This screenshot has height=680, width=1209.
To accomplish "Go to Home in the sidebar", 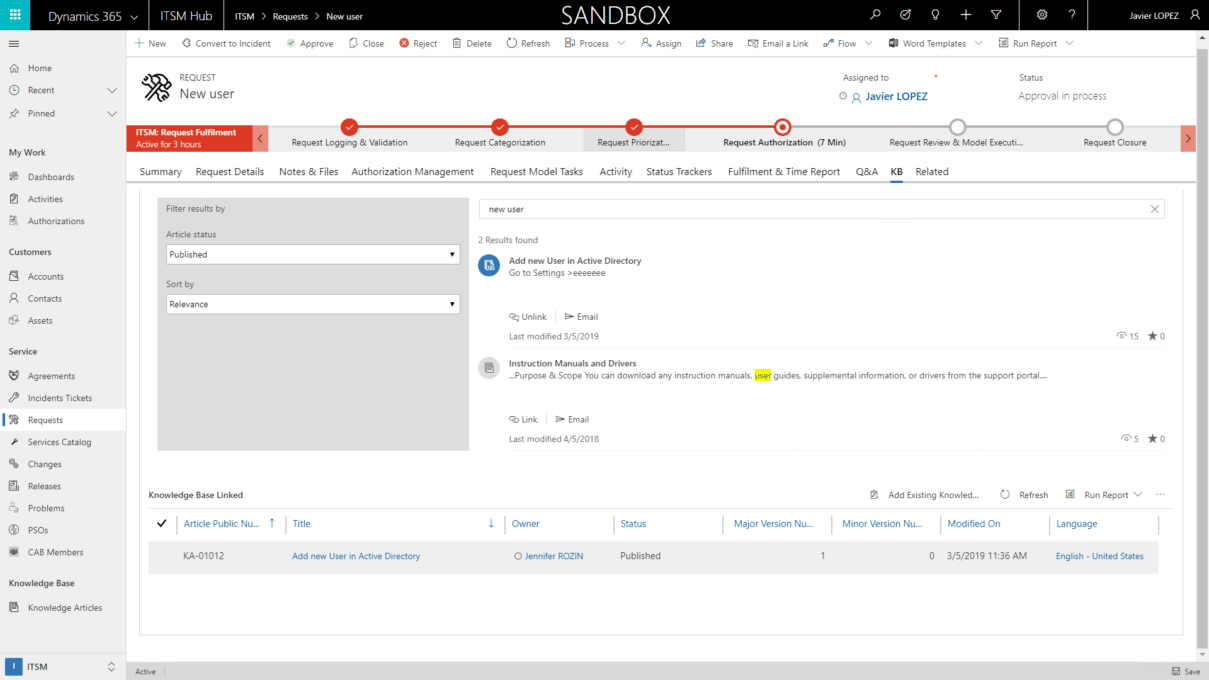I will coord(40,68).
